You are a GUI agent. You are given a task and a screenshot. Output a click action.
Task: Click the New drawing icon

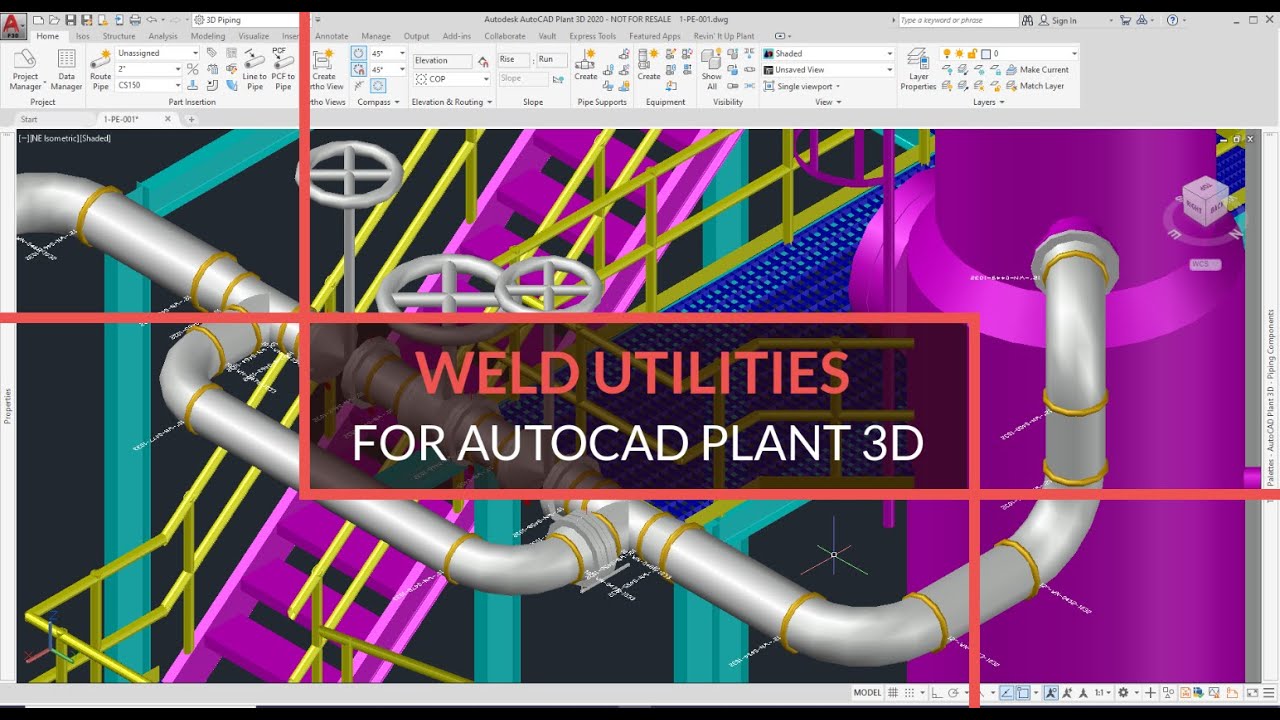click(38, 20)
